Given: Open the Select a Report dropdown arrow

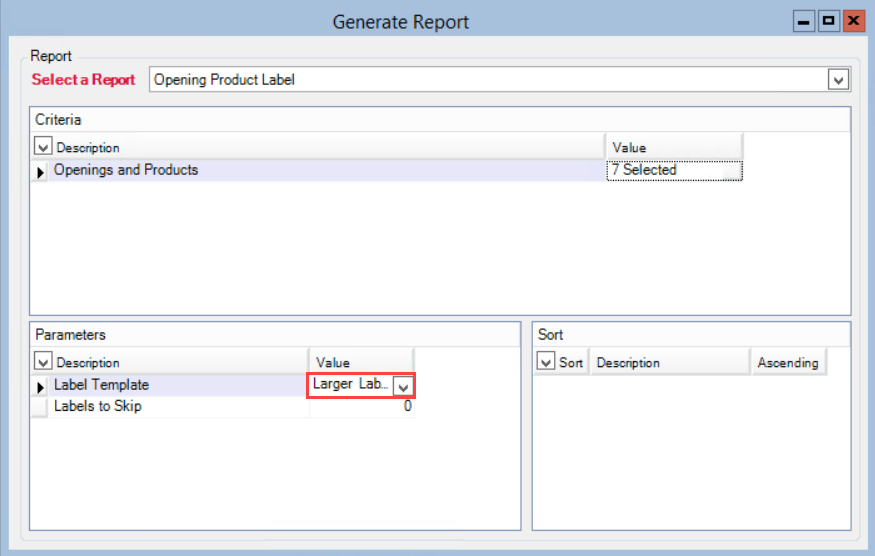Looking at the screenshot, I should pyautogui.click(x=838, y=80).
